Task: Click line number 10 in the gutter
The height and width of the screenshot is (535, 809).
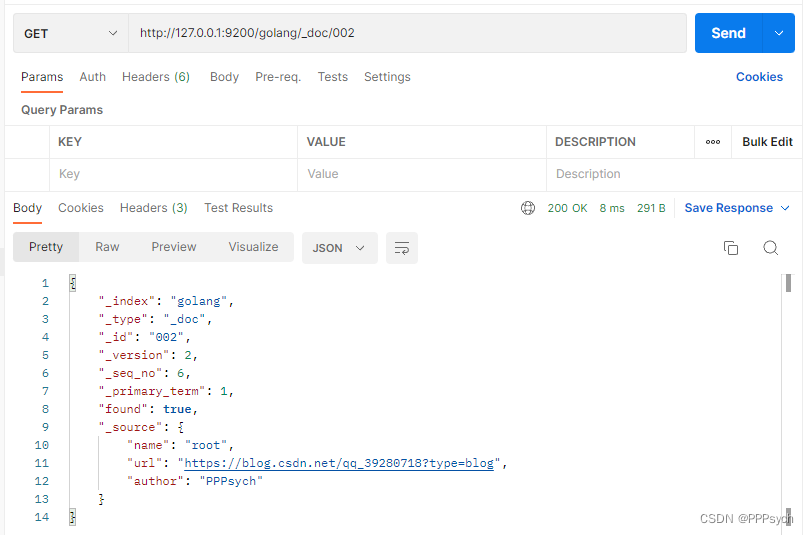Action: coord(41,445)
